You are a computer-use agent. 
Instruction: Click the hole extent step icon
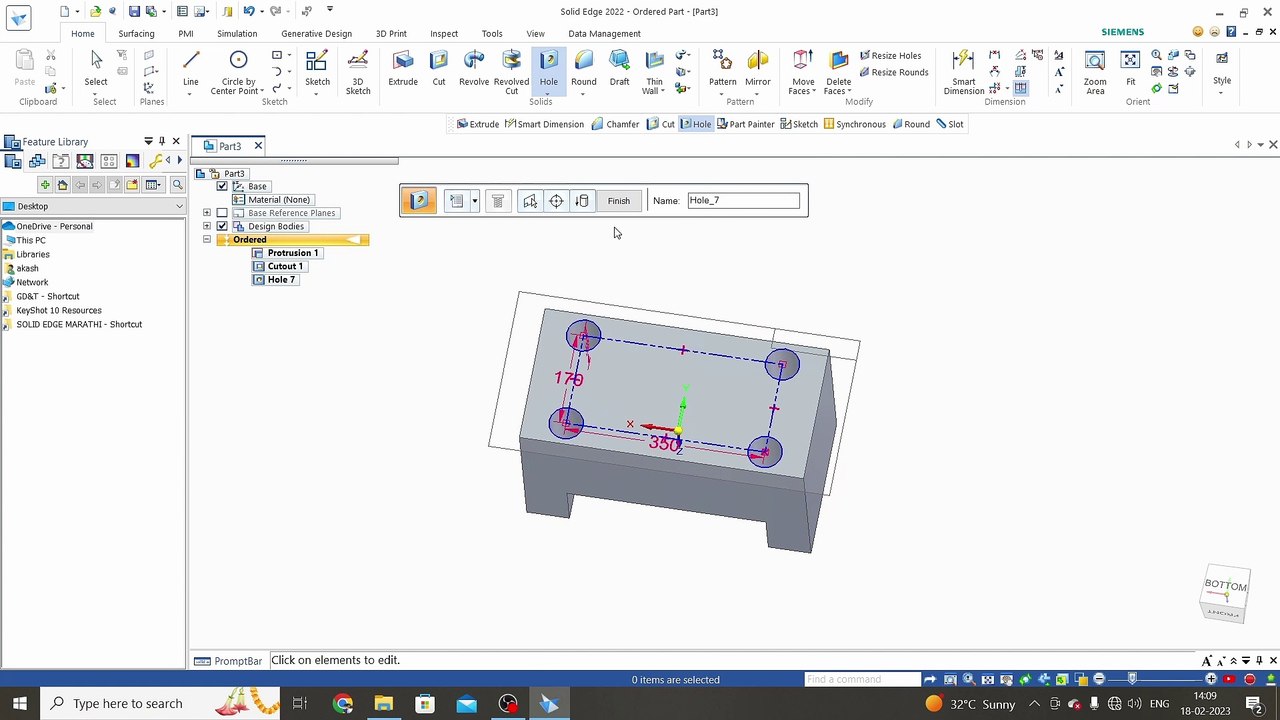pos(582,201)
